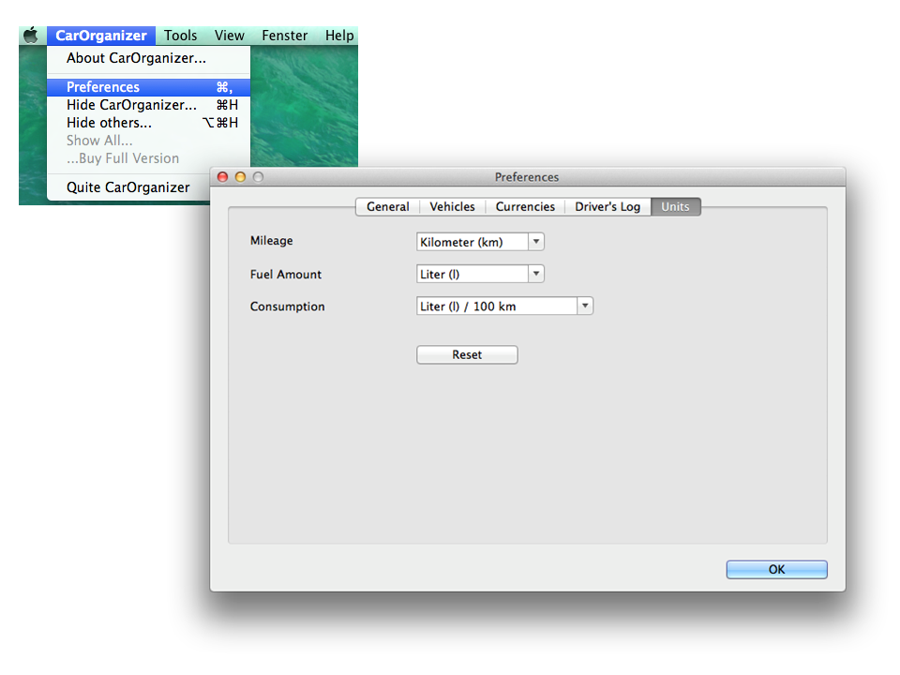Open the Currencies tab
Image resolution: width=900 pixels, height=675 pixels.
[x=525, y=207]
